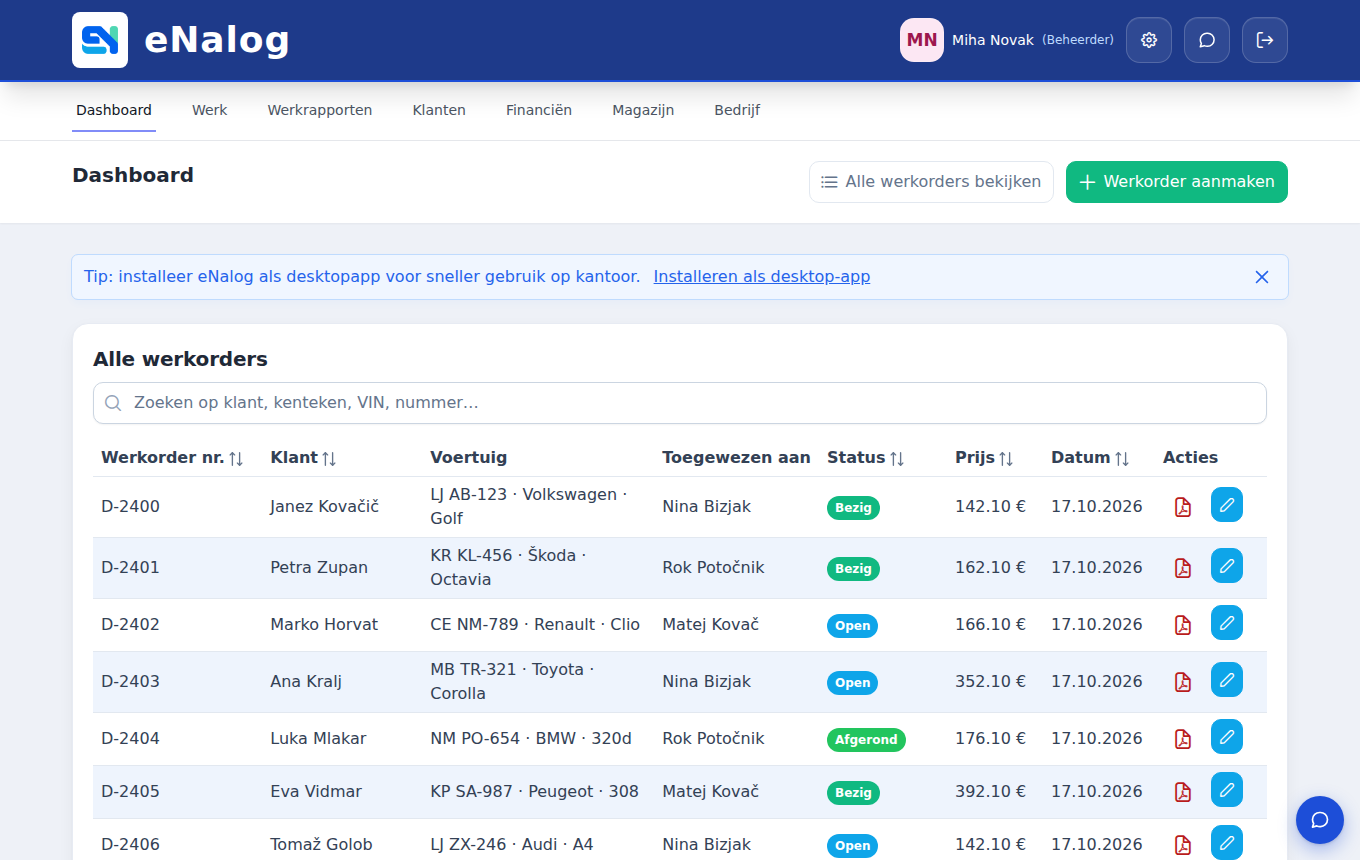
Task: Open the settings gear in header
Action: click(1149, 40)
